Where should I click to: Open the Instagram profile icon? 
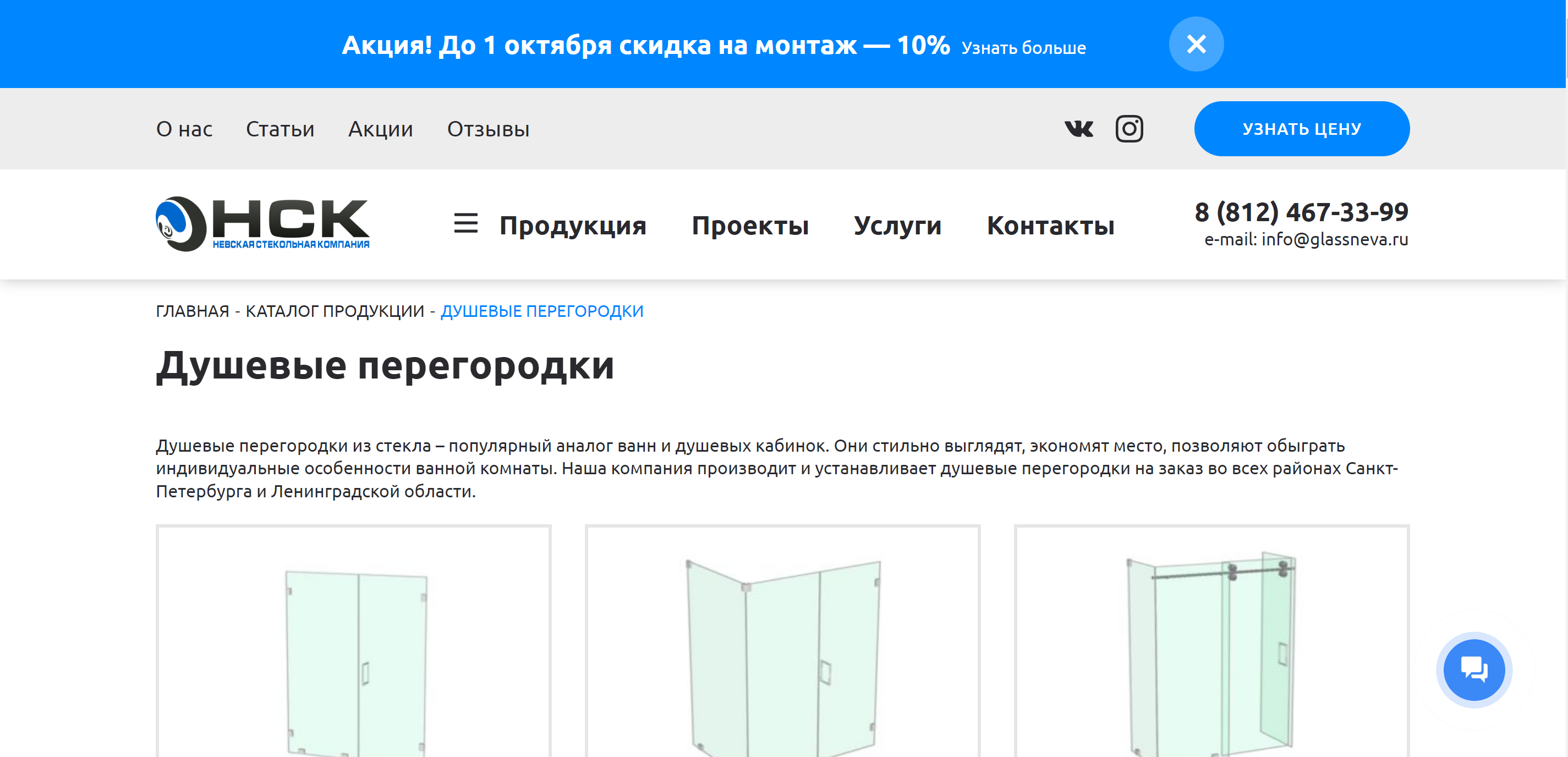point(1129,129)
